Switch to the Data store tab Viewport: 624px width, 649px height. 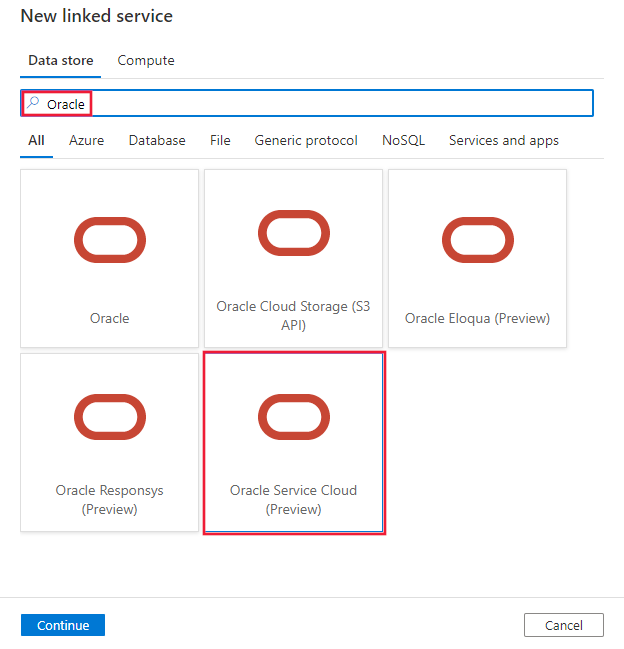tap(61, 60)
